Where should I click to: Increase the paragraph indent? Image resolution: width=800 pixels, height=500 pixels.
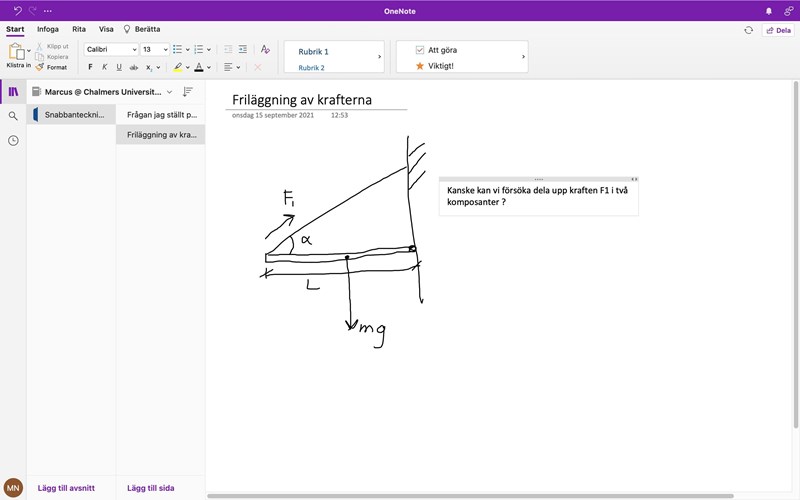click(x=242, y=49)
